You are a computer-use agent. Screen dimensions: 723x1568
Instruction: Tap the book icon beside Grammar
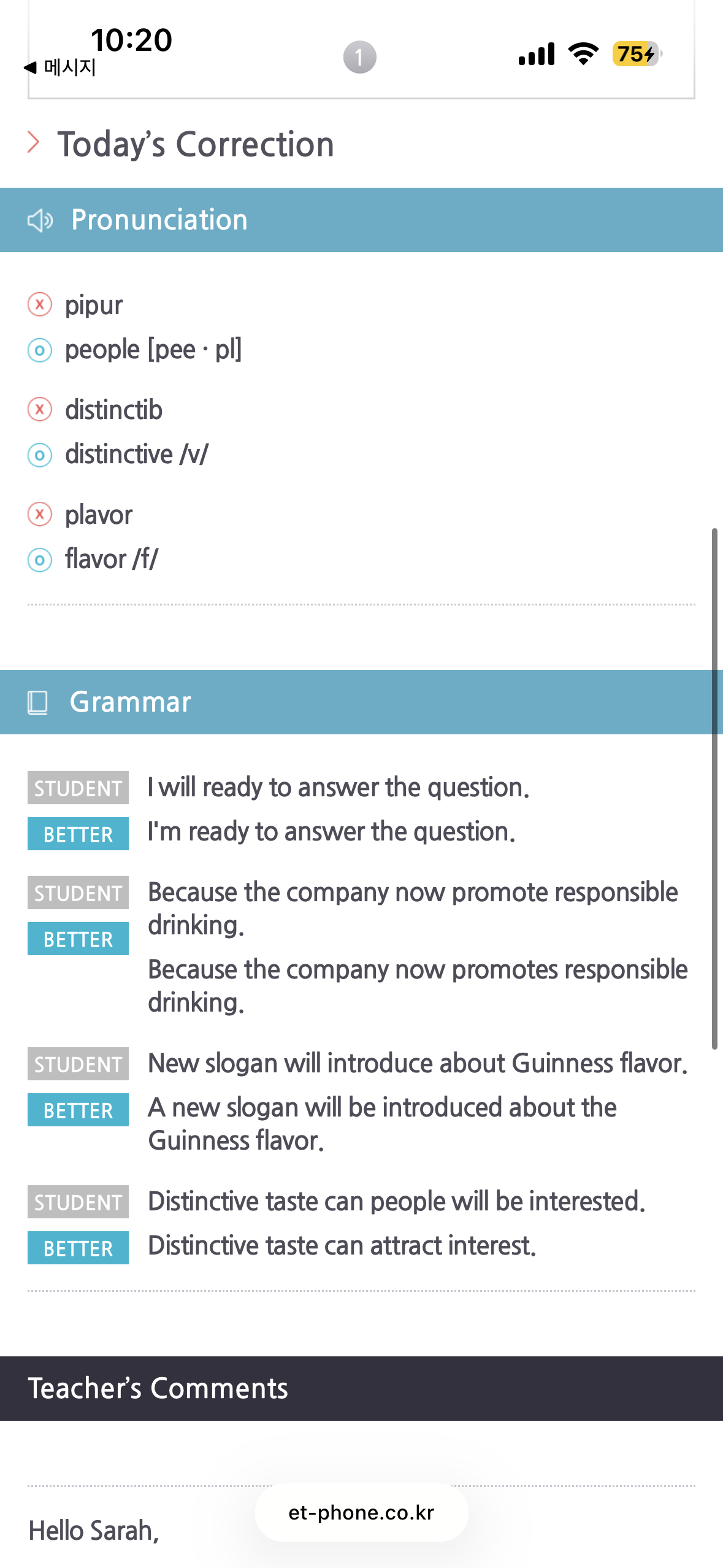coord(37,702)
